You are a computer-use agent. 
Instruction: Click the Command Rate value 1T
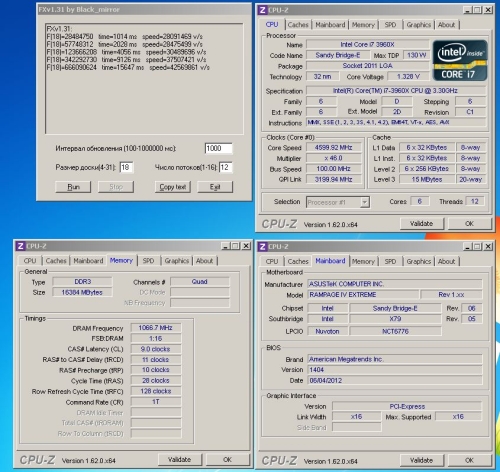point(156,402)
